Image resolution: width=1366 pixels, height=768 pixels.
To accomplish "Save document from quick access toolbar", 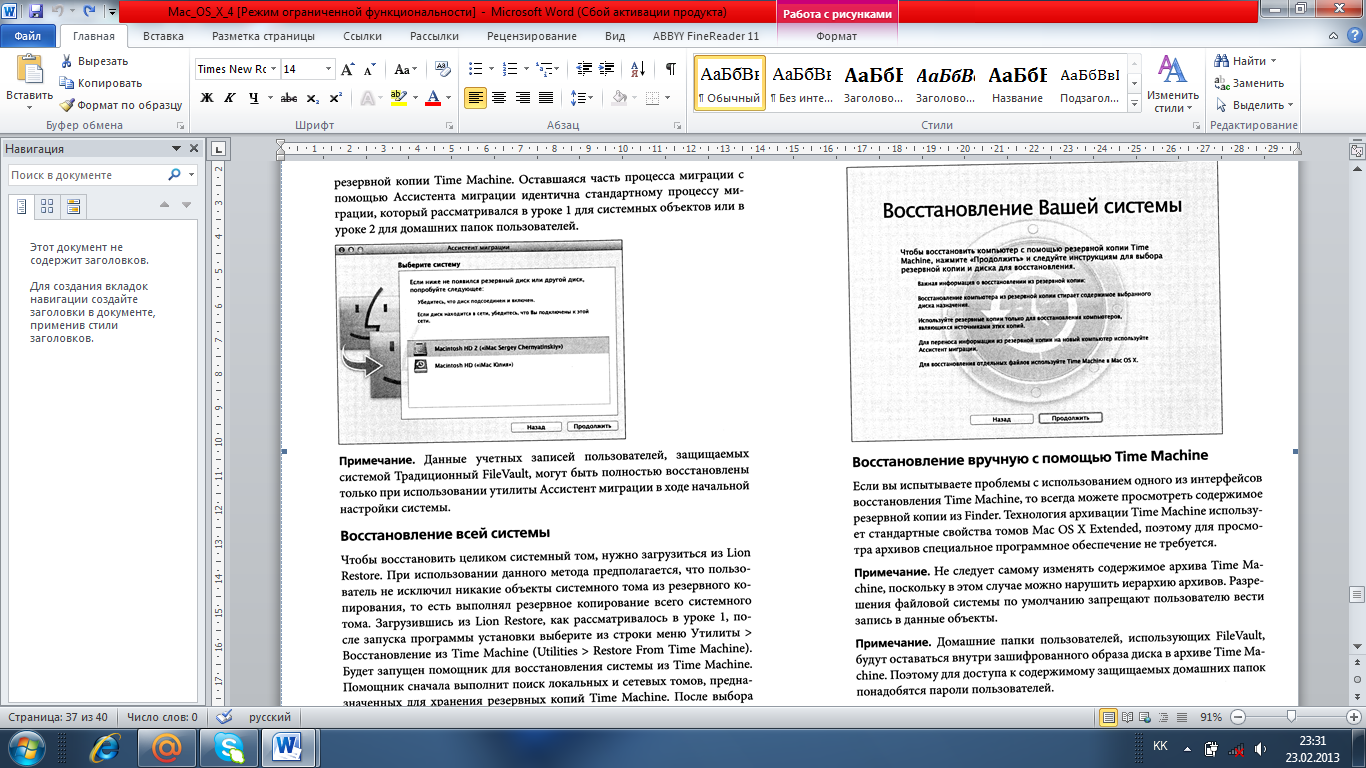I will pyautogui.click(x=36, y=12).
